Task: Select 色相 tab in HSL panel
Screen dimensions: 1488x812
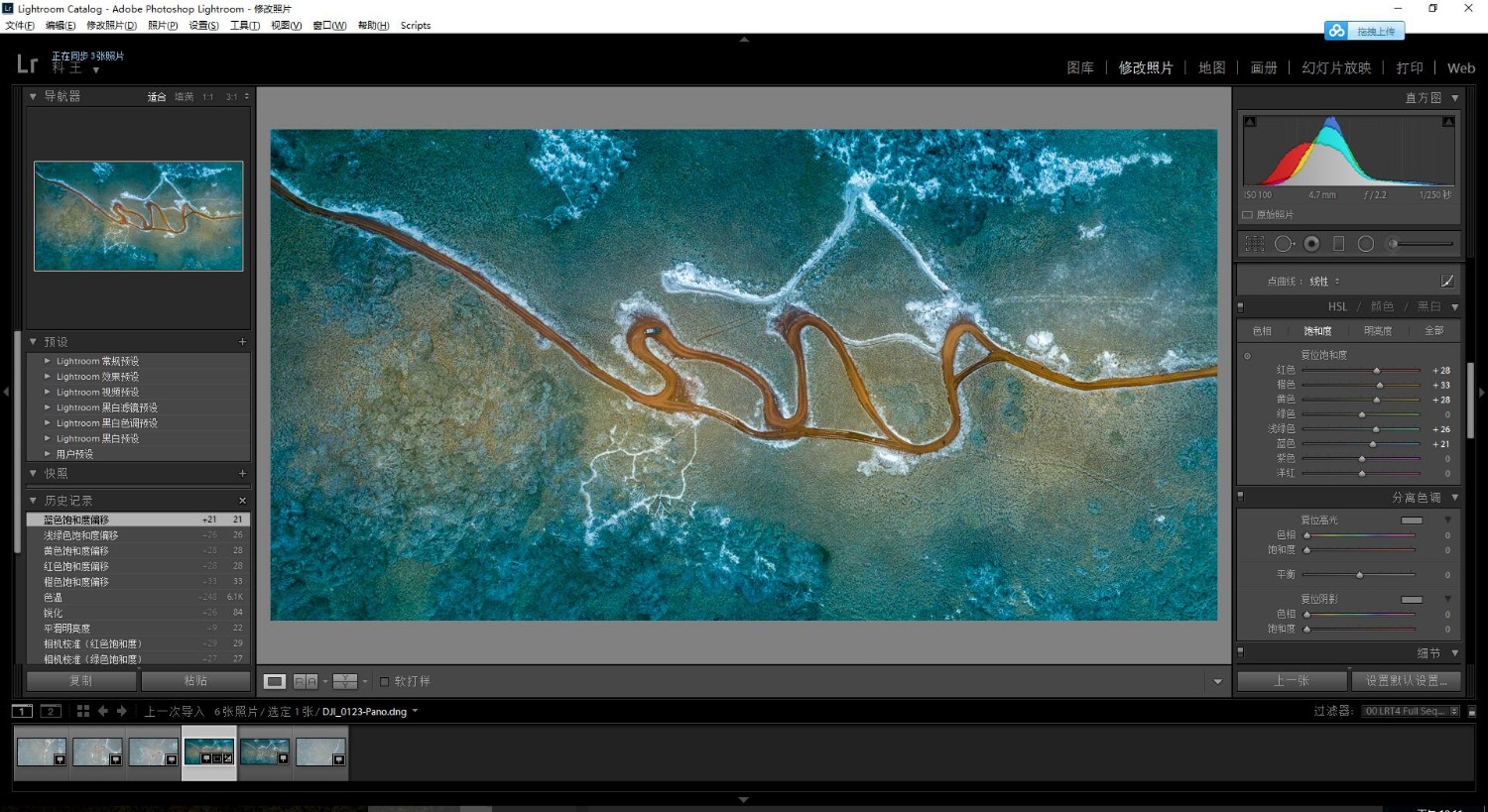Action: coord(1262,331)
